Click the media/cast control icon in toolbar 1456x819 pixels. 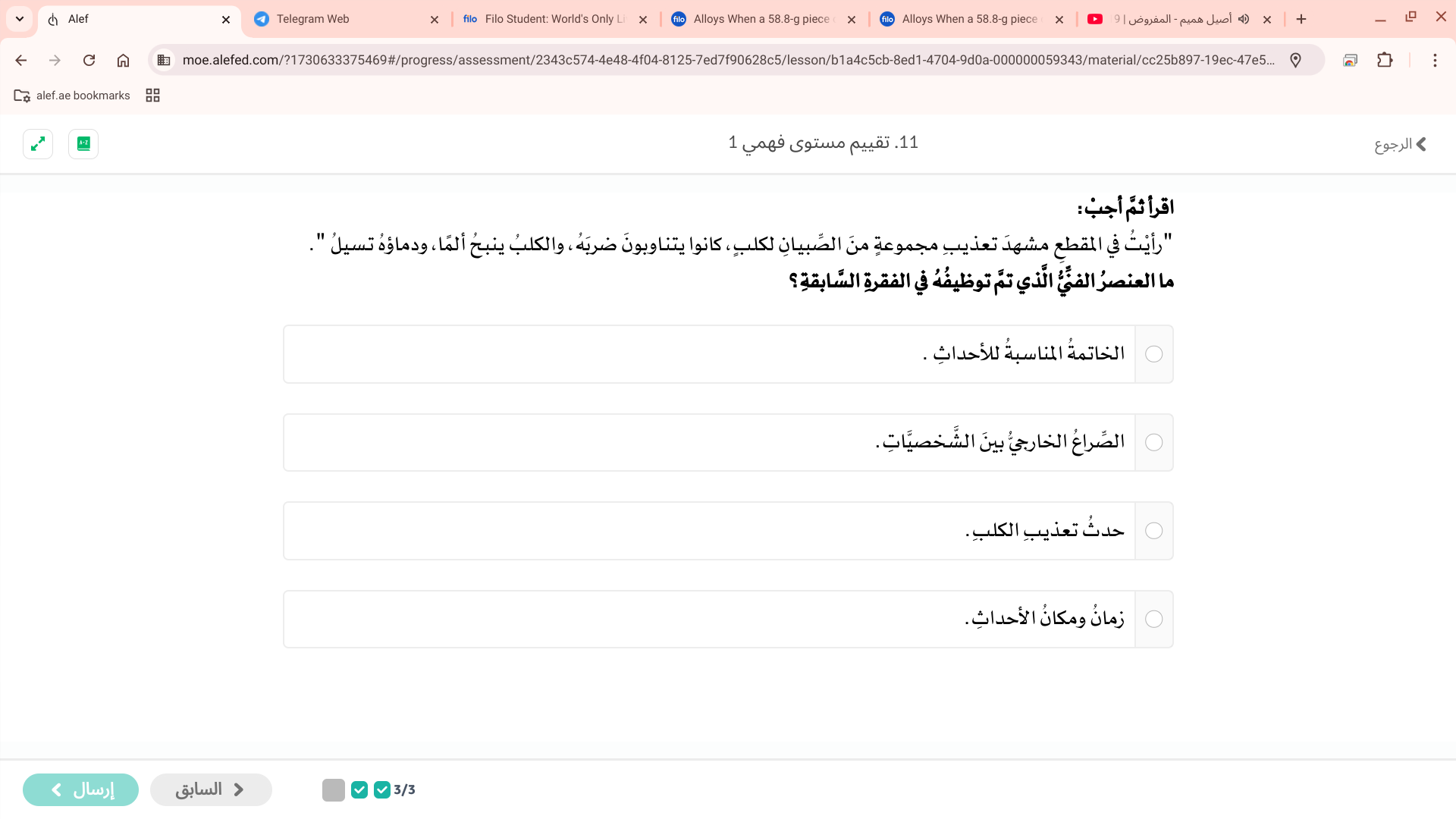pyautogui.click(x=1350, y=60)
